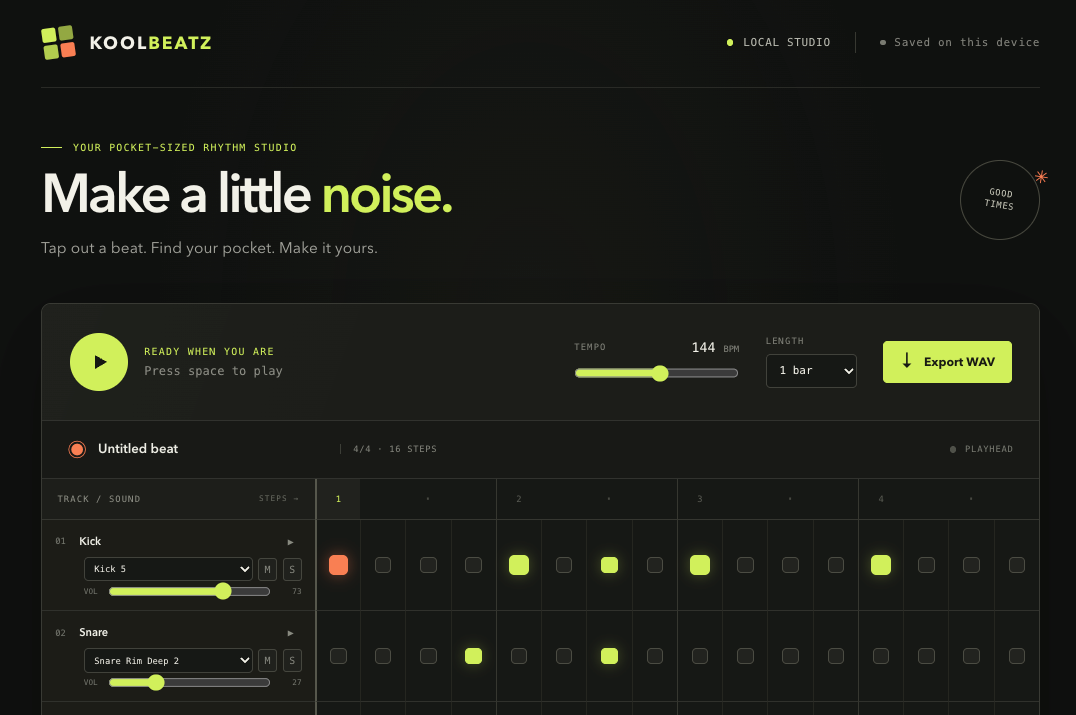Toggle Kick step 7 pad off
1076x715 pixels.
click(609, 565)
